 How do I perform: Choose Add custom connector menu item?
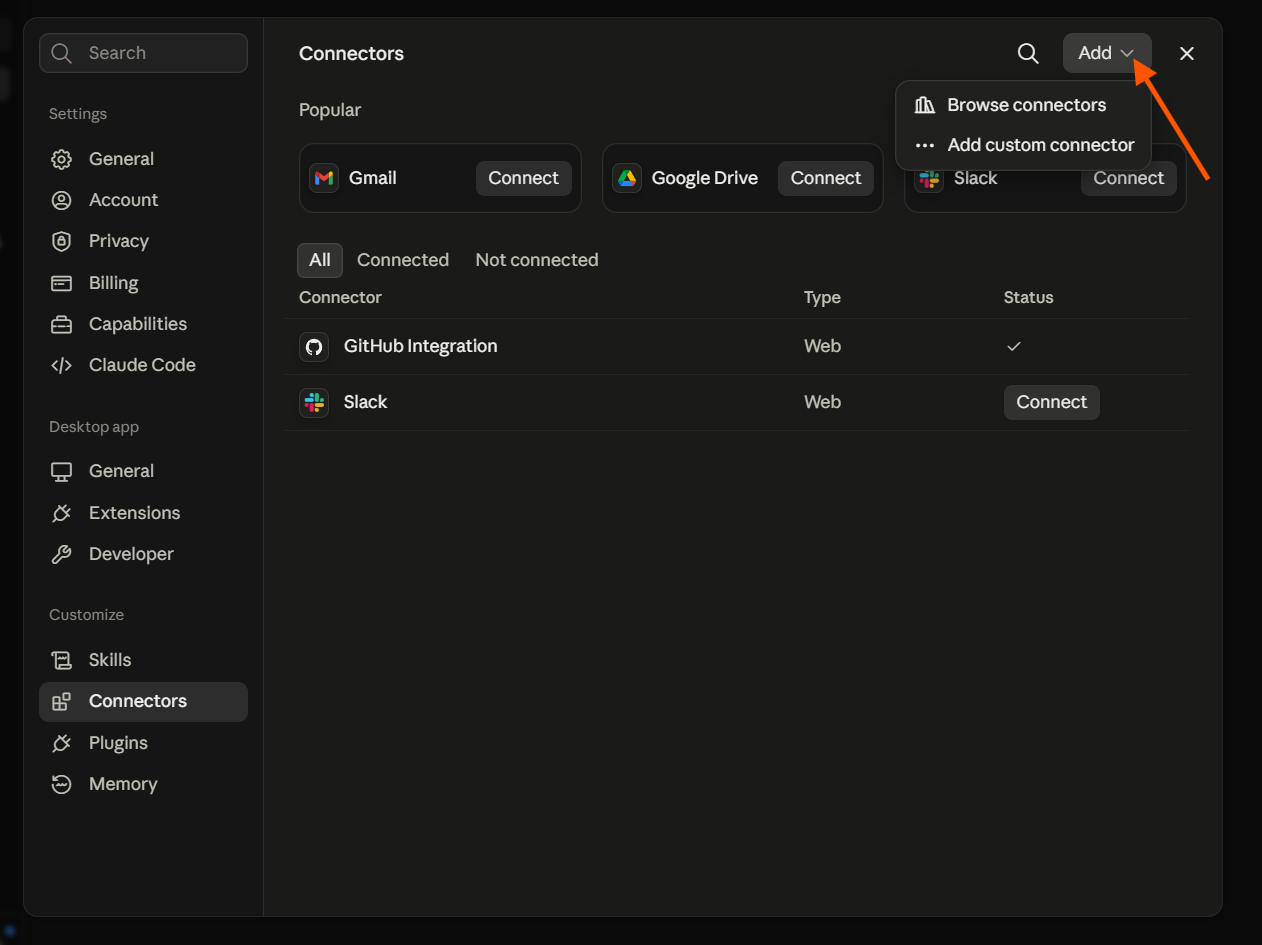[1023, 145]
